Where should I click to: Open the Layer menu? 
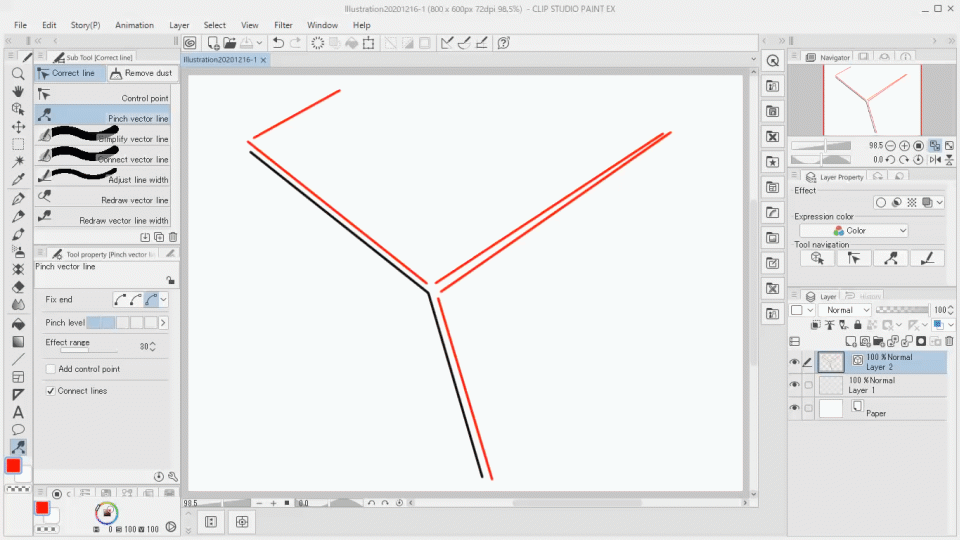(179, 25)
